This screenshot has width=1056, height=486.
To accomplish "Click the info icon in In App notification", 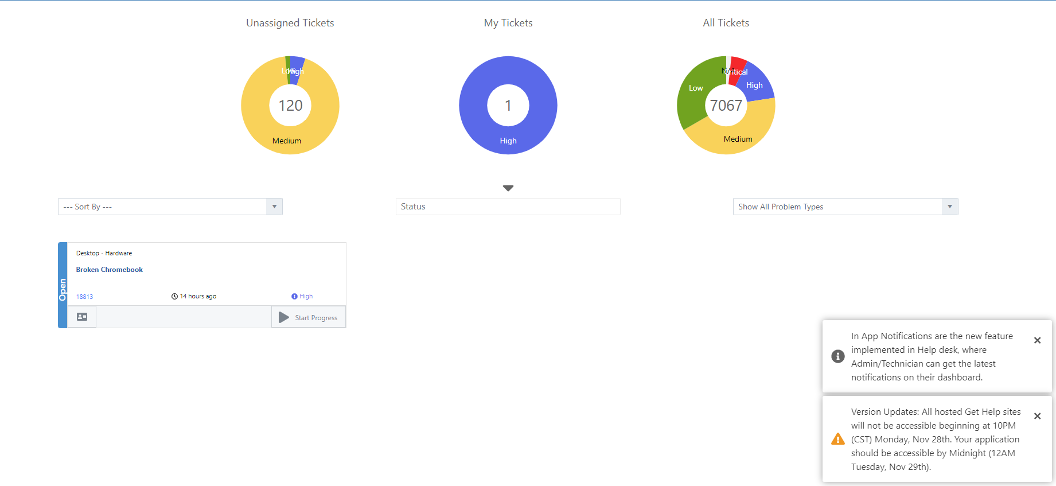I will click(x=838, y=356).
